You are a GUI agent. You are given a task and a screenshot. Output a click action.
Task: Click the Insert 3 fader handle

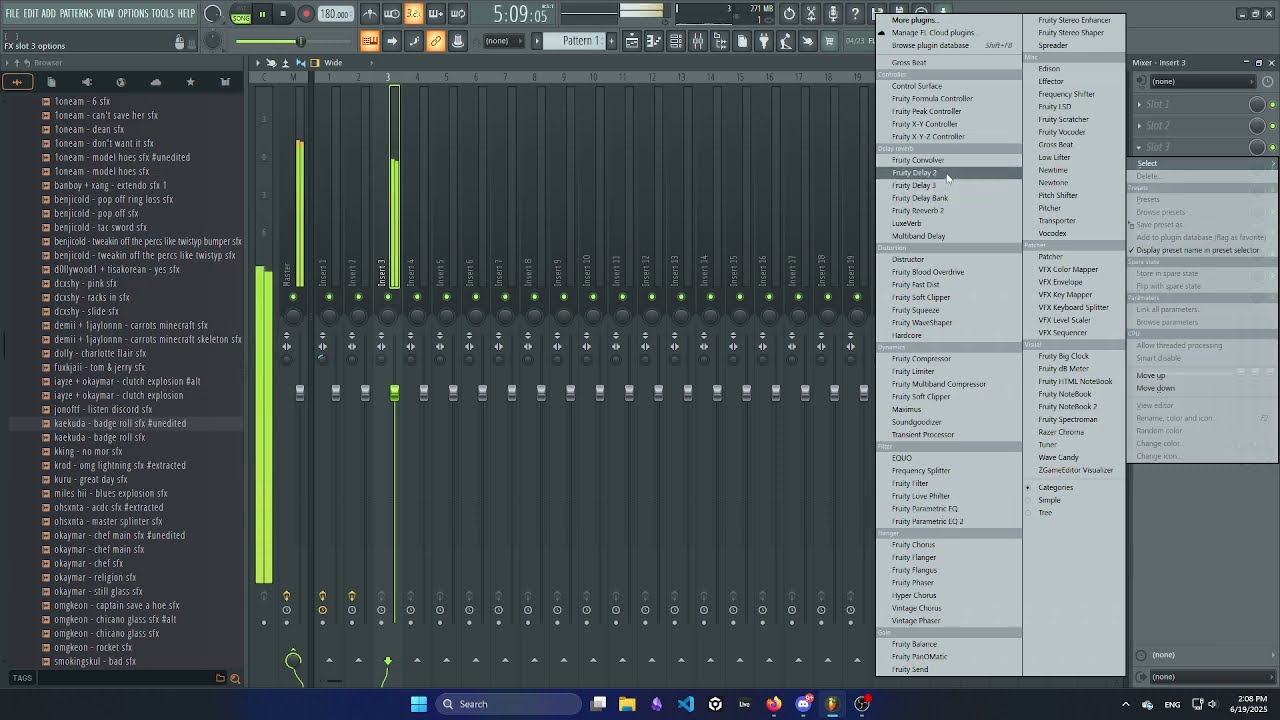394,393
